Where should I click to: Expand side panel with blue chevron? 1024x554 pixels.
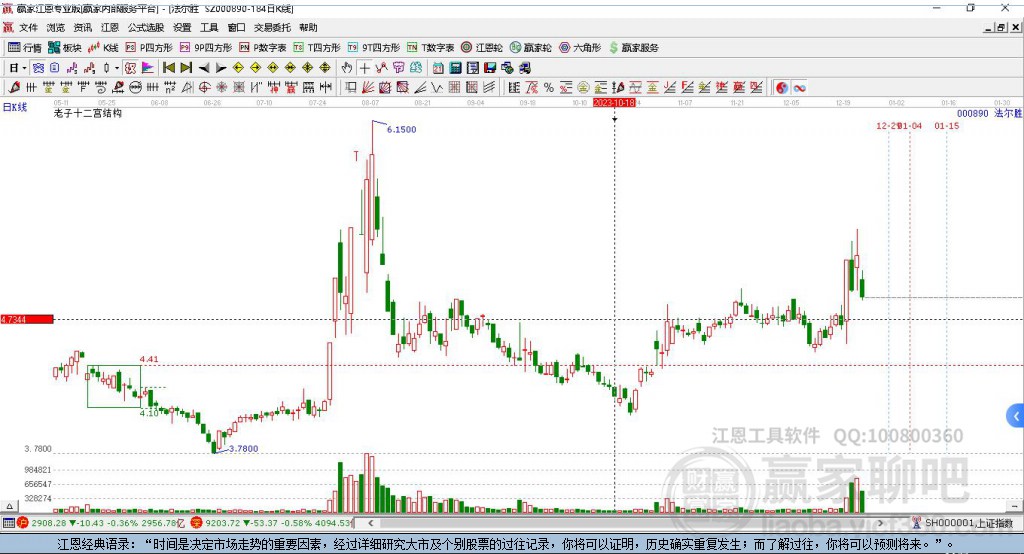1016,416
